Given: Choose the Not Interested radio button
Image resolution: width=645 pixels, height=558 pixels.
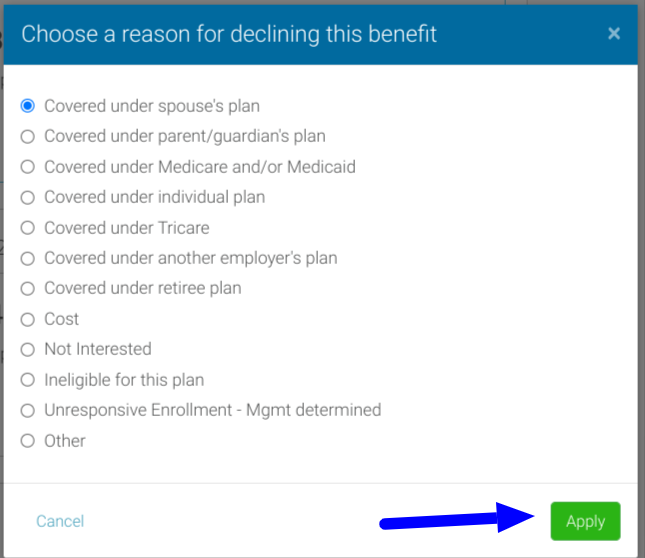Looking at the screenshot, I should pos(28,349).
